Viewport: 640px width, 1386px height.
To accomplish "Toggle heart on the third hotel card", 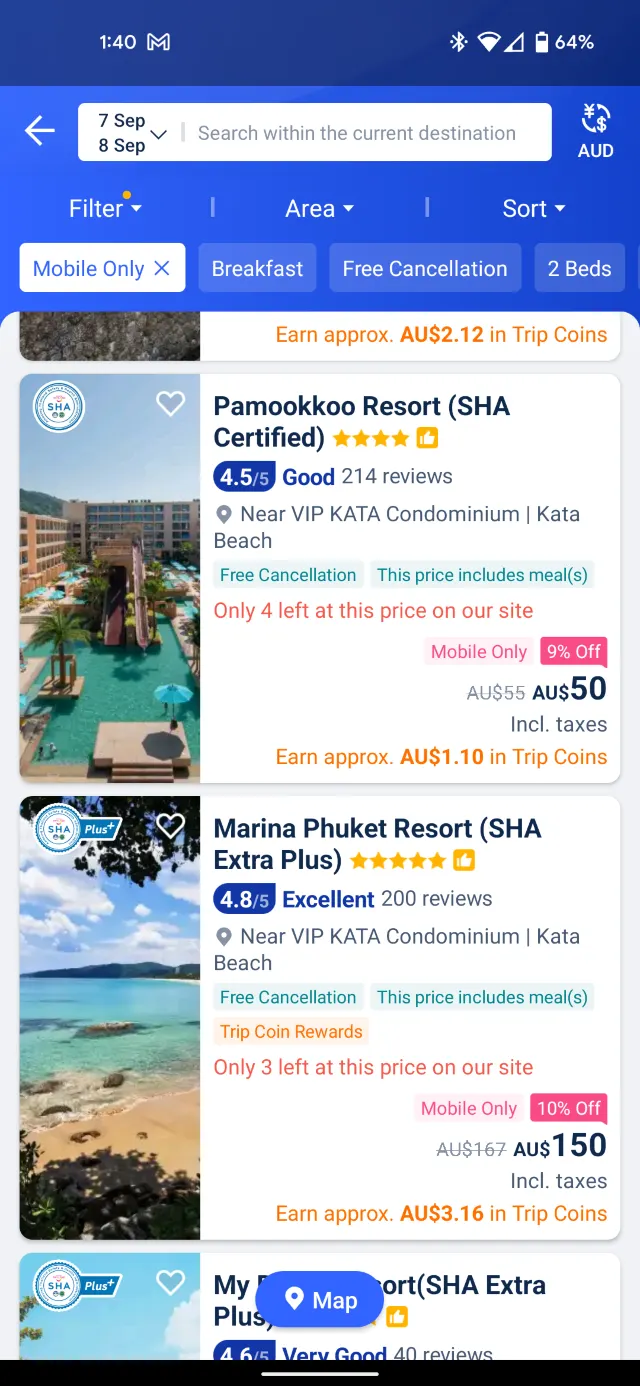I will 171,1281.
